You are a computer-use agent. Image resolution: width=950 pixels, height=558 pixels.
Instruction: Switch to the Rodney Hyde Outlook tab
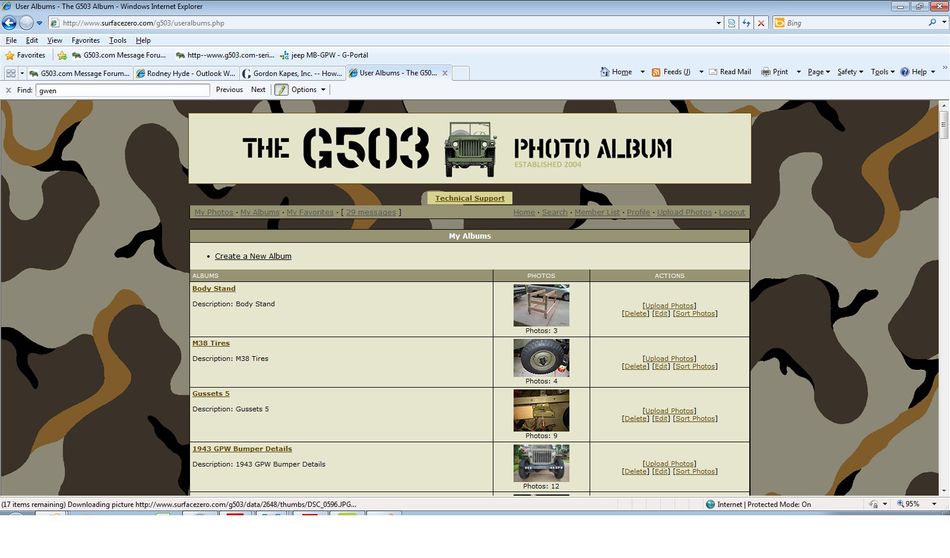coord(185,73)
